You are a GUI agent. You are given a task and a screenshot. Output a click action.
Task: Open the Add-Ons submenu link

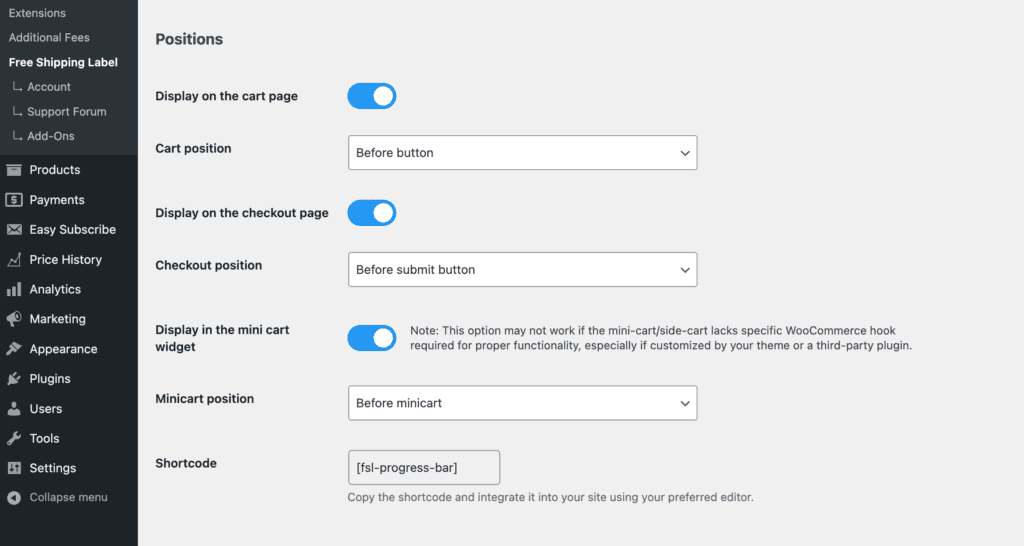pyautogui.click(x=50, y=136)
